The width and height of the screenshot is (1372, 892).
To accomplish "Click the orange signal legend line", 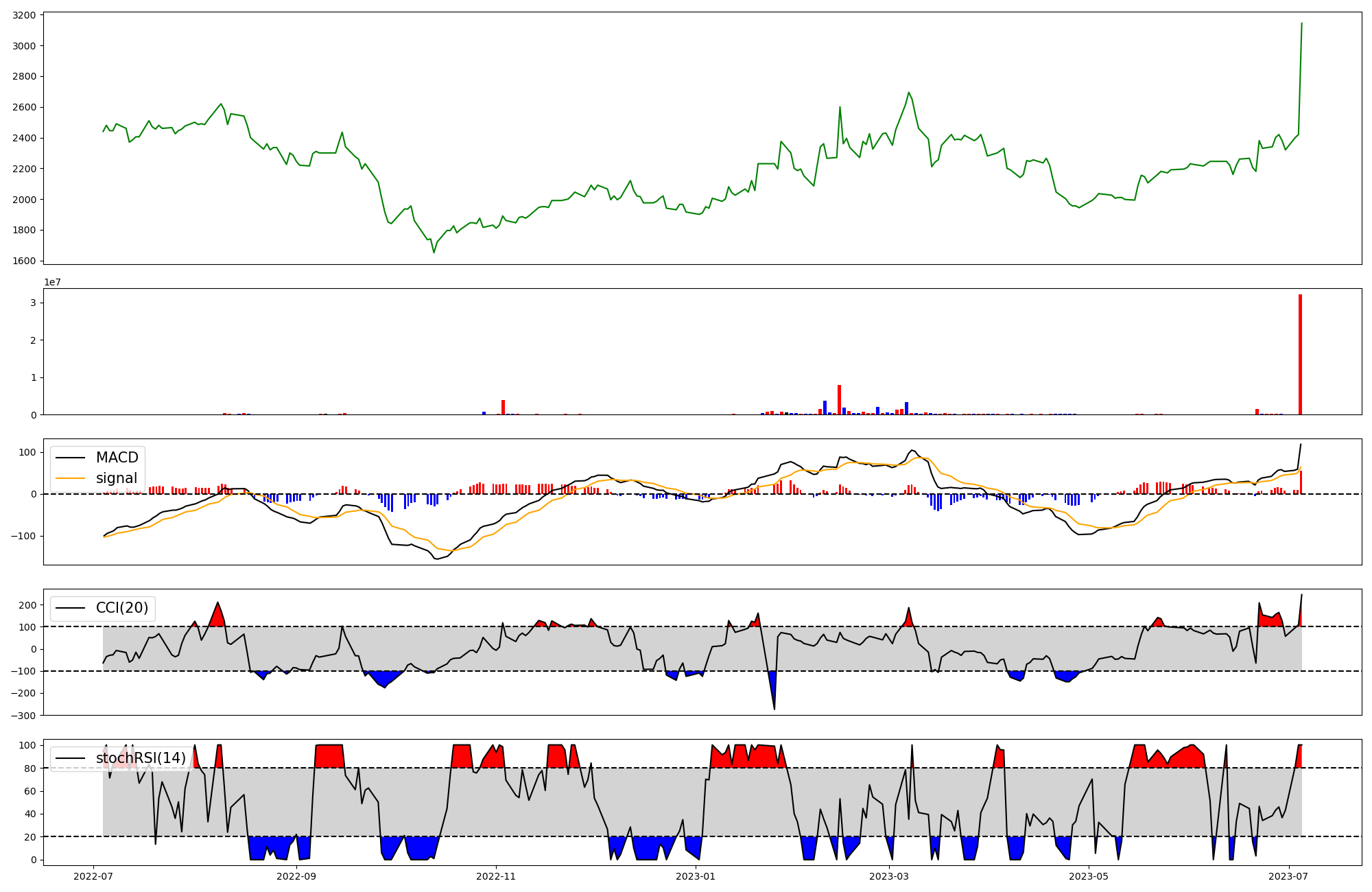I will (70, 478).
